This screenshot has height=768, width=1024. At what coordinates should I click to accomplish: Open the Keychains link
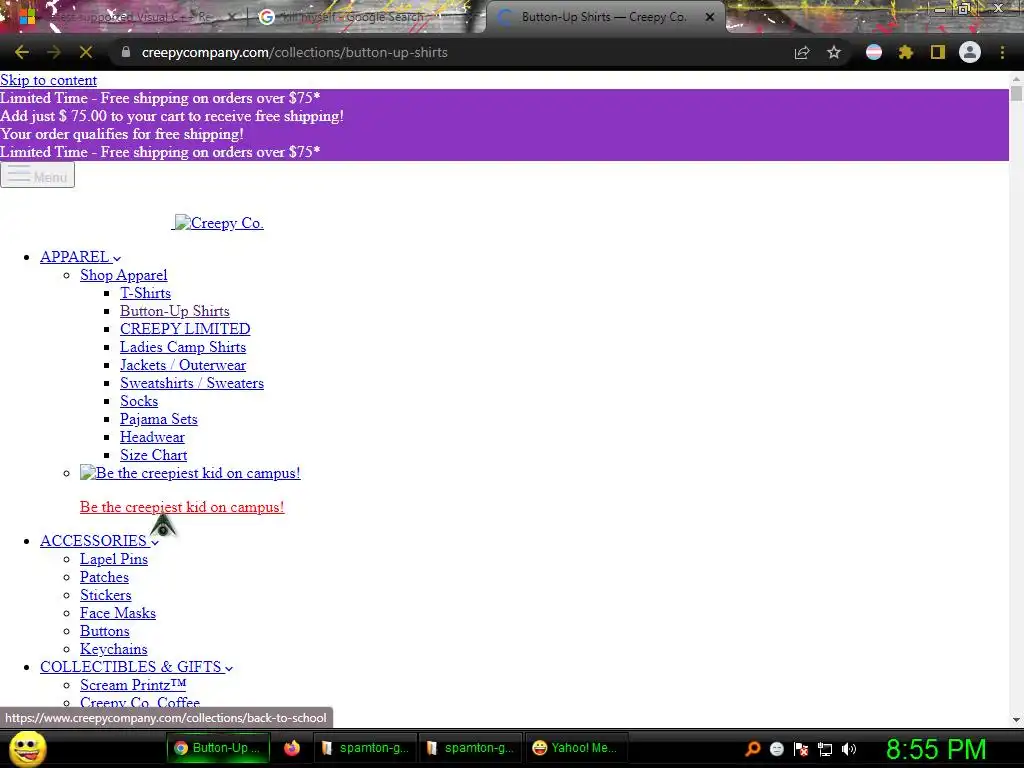(x=114, y=649)
